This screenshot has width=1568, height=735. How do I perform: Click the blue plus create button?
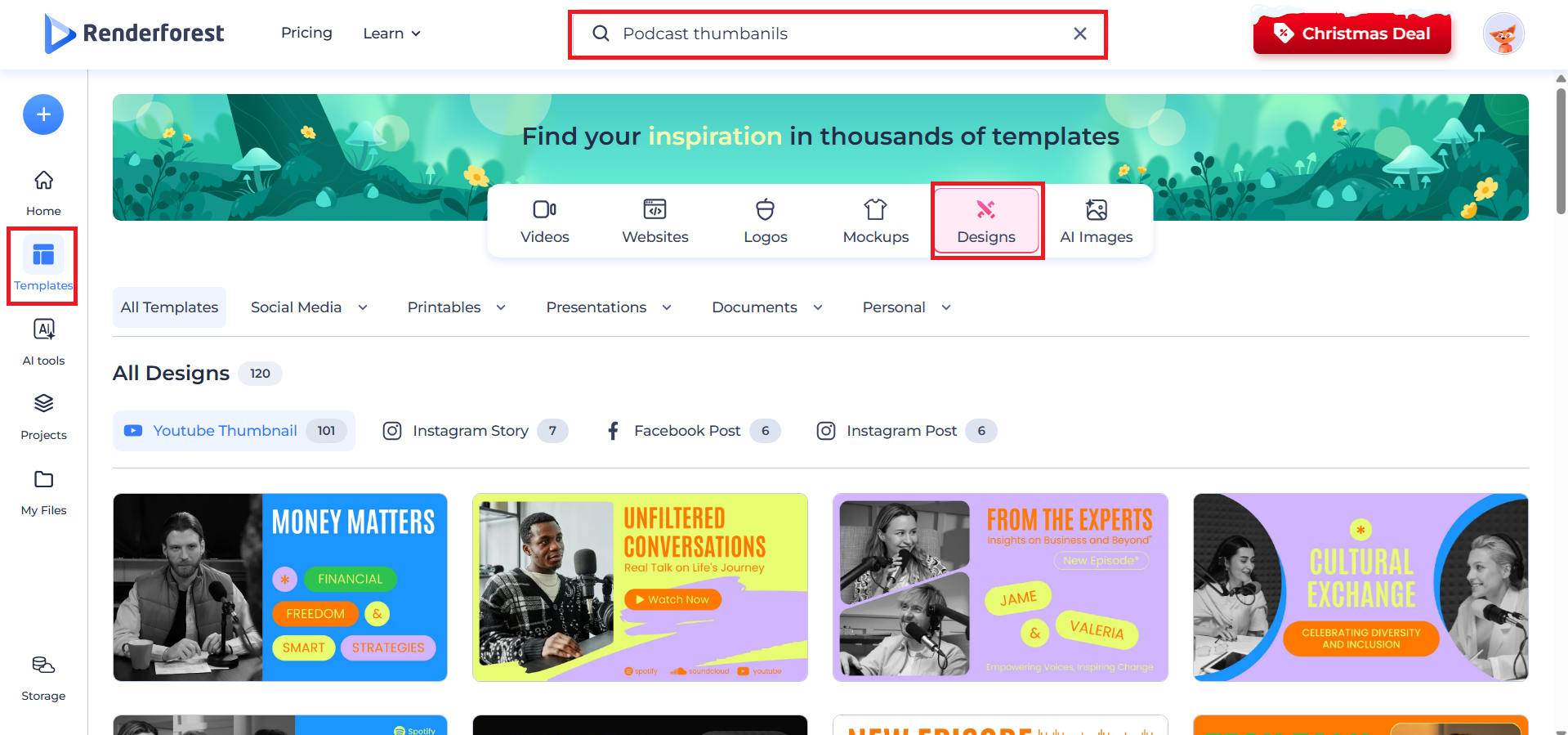[x=43, y=114]
